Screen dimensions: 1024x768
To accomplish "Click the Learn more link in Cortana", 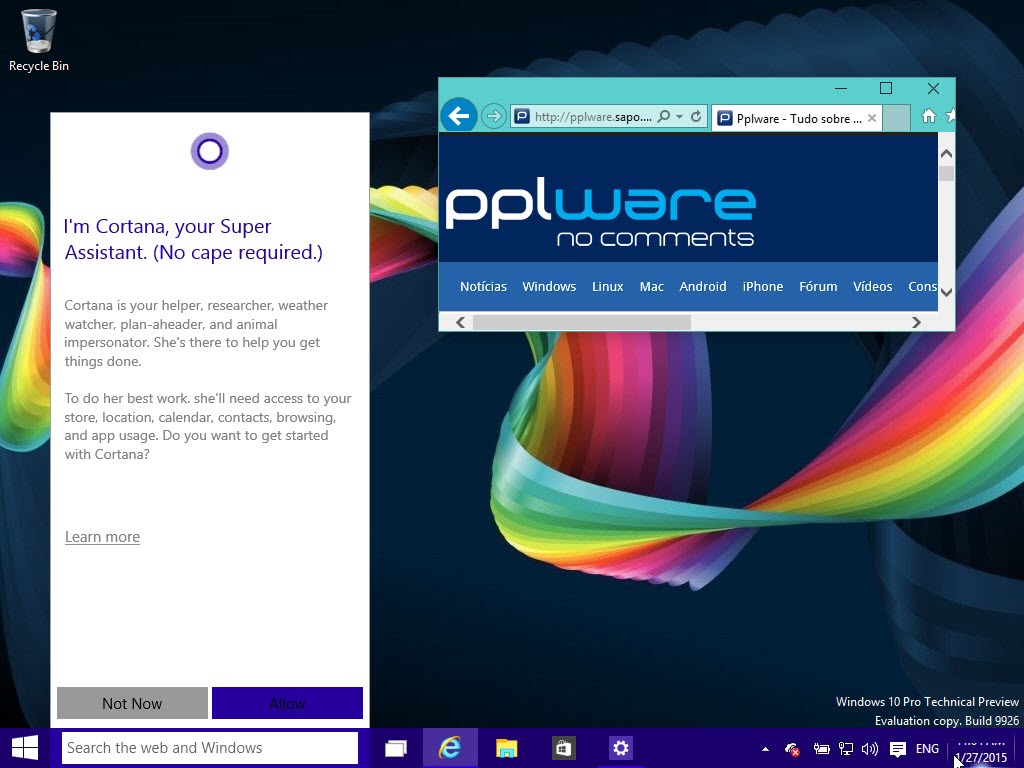I will click(x=103, y=537).
